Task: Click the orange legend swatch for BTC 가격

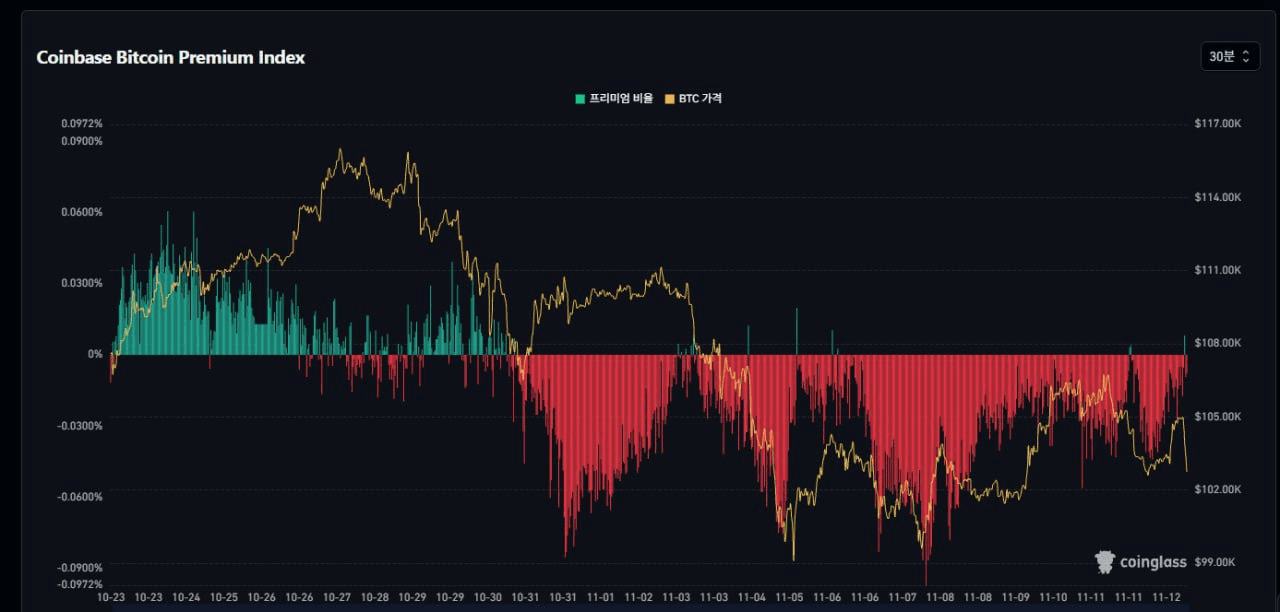Action: pos(670,98)
